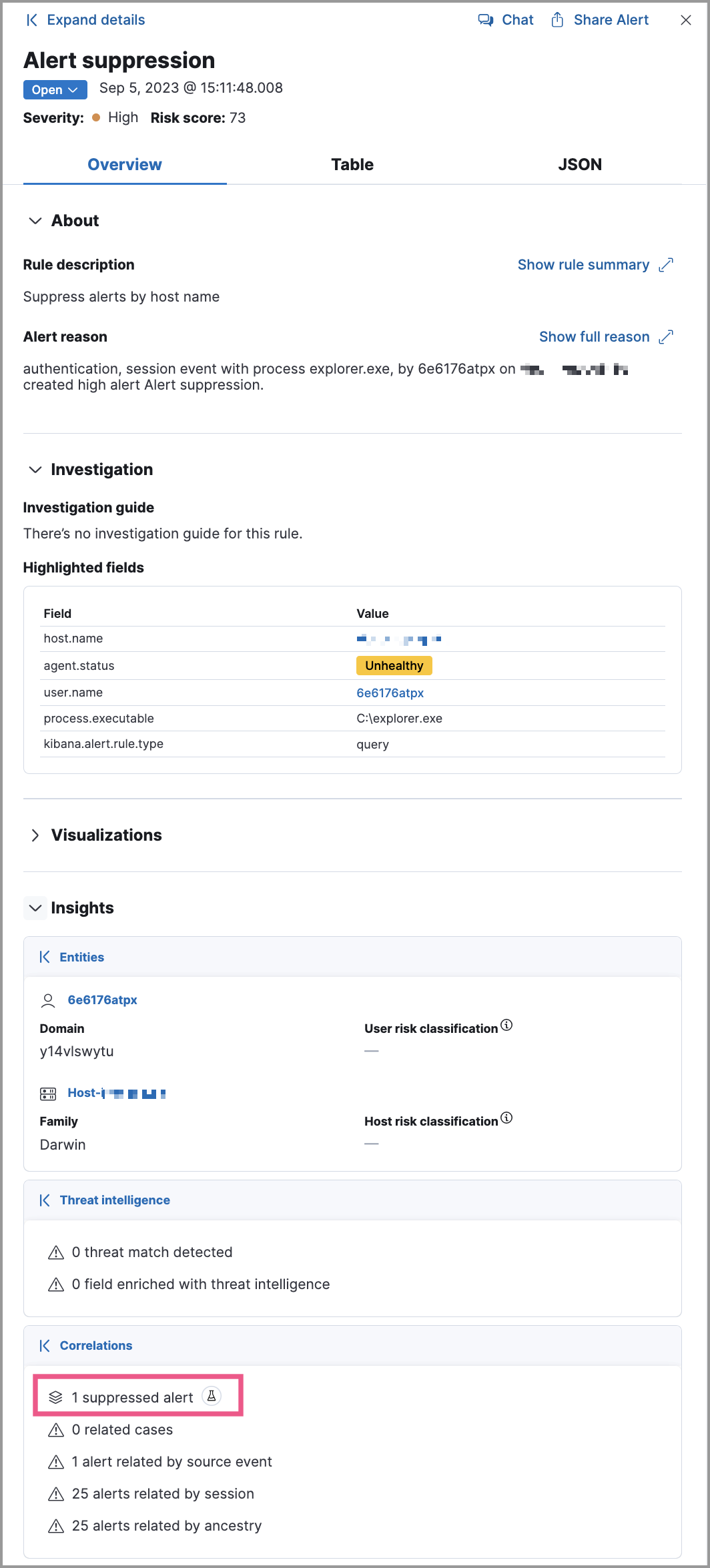
Task: Open the Entities insights link
Action: 81,957
